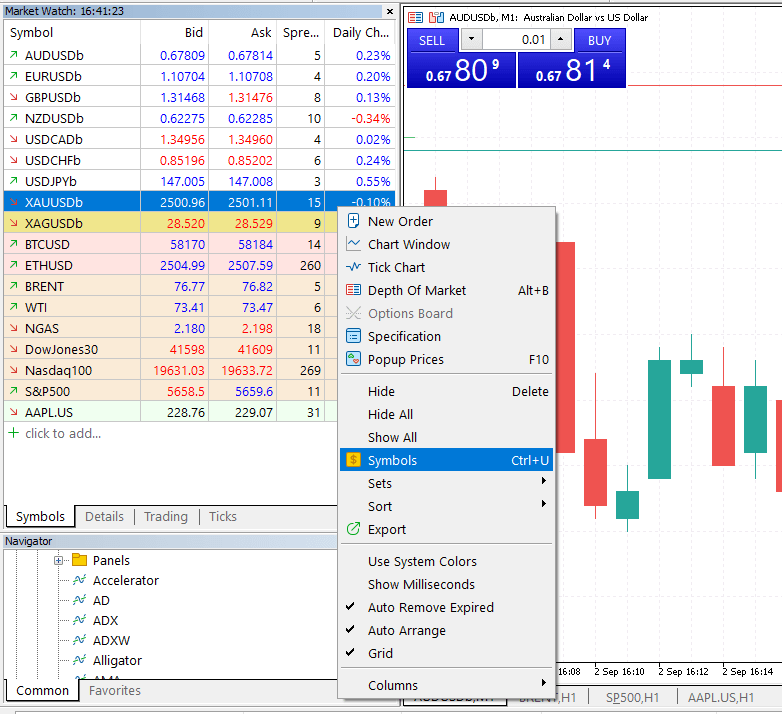Click the down arrow icon beside NGAS
This screenshot has width=782, height=714.
click(x=13, y=328)
